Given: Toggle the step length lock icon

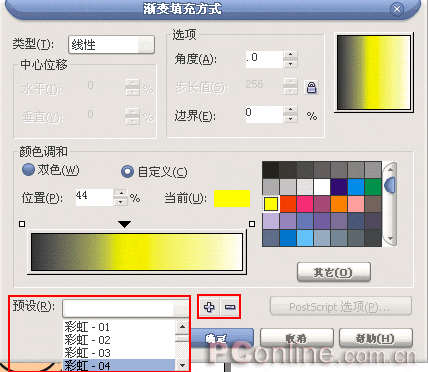Looking at the screenshot, I should click(311, 88).
